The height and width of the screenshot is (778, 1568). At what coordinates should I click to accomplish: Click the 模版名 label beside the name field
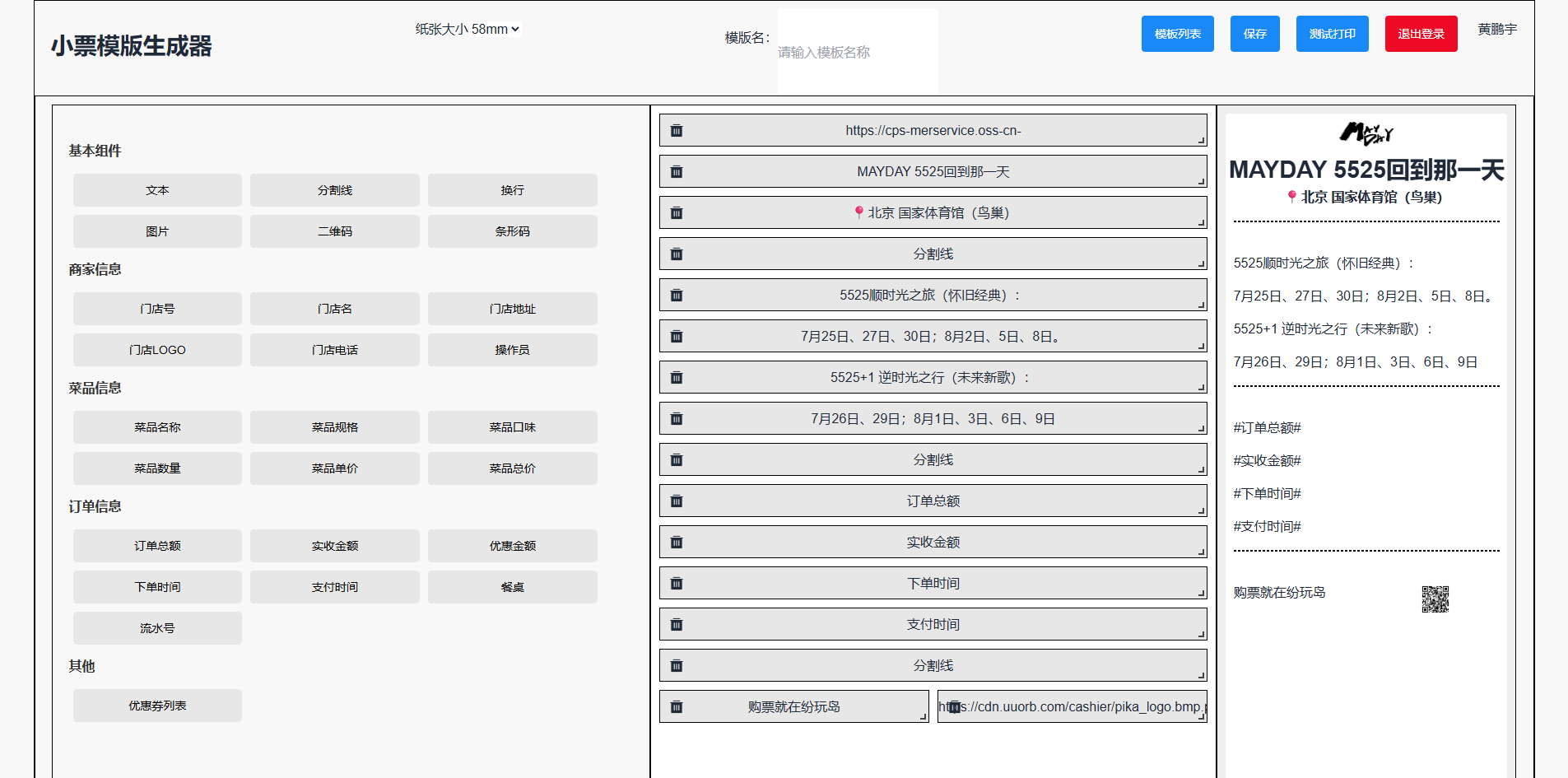747,38
